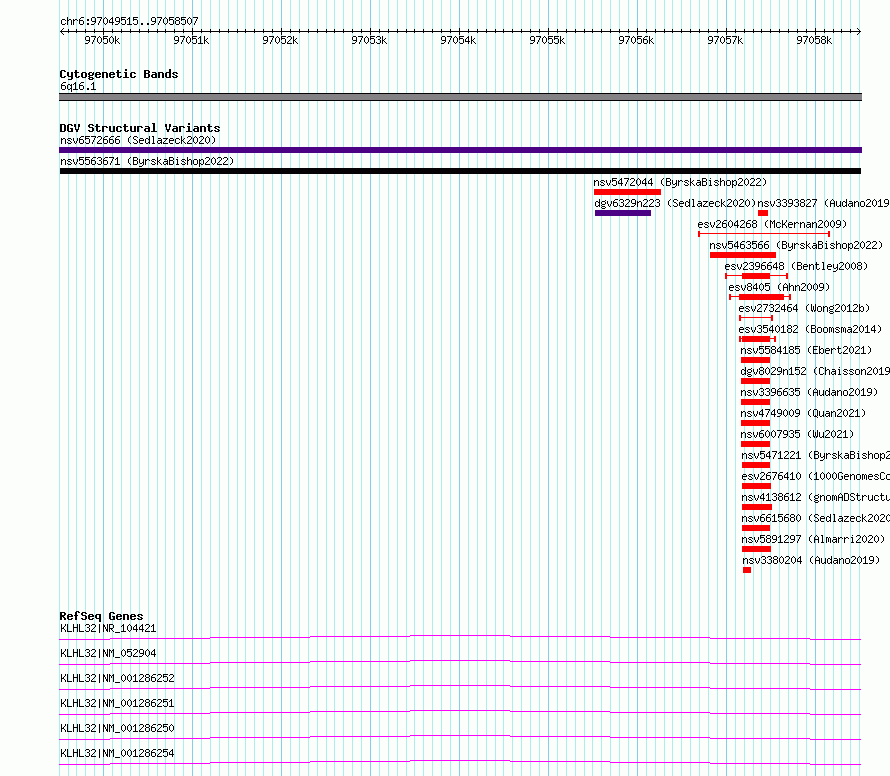This screenshot has height=776, width=890.
Task: Click the red bar under nsv6007935
Action: [755, 444]
